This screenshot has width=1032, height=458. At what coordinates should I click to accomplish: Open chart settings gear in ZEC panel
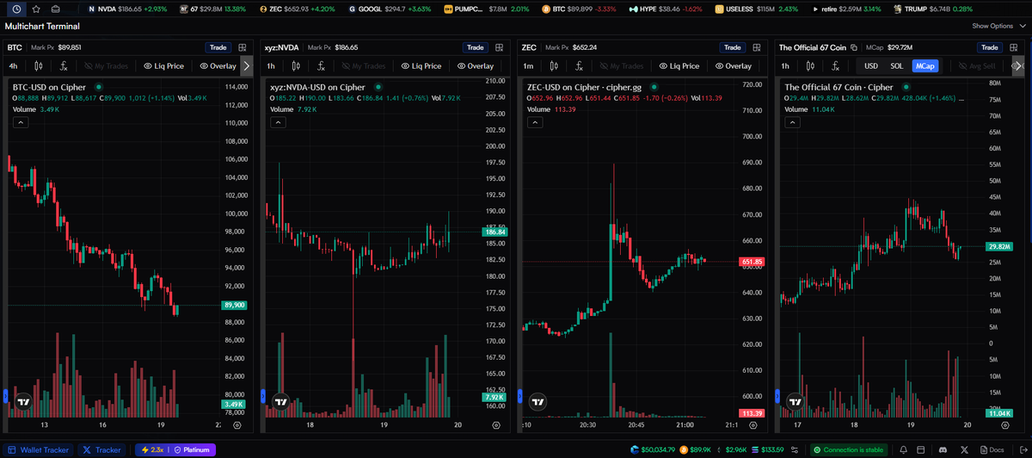coord(753,425)
